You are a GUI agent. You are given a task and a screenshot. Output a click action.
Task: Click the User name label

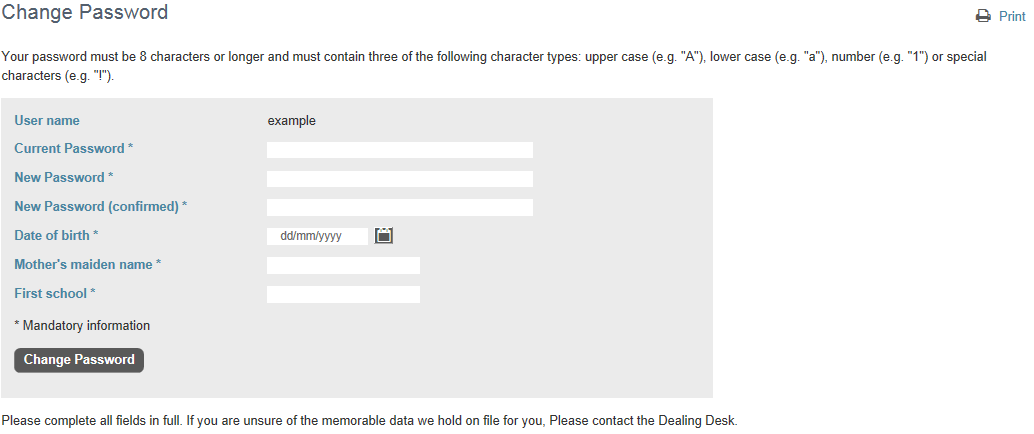coord(47,121)
